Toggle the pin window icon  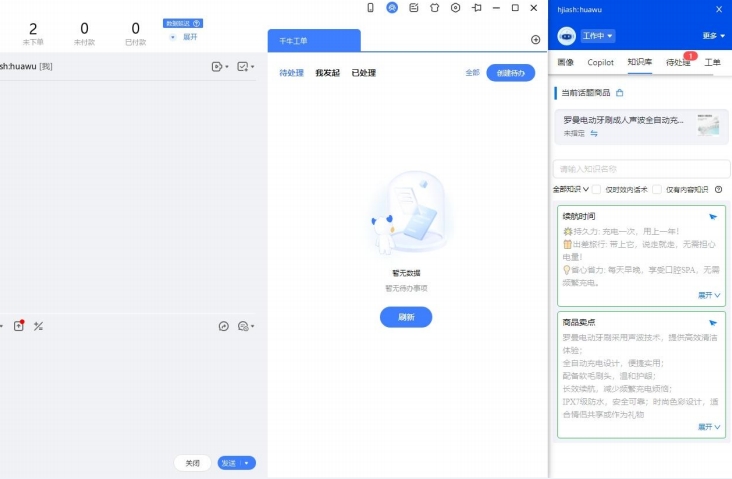477,7
